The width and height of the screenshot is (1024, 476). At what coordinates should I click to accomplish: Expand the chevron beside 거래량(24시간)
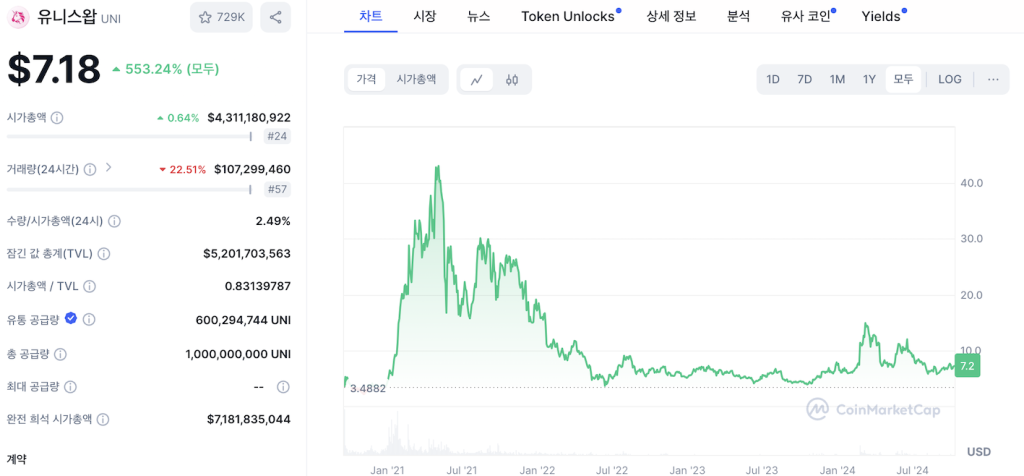pyautogui.click(x=109, y=168)
